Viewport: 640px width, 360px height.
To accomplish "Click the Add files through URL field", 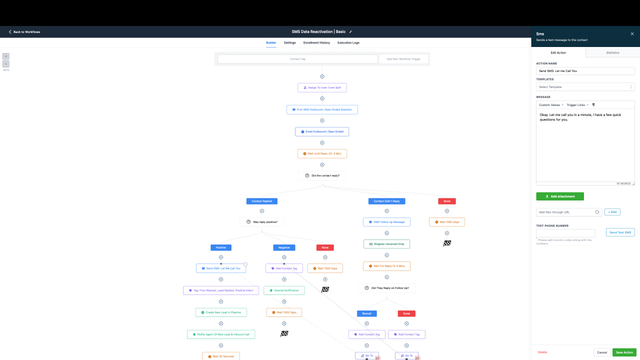I will 568,212.
